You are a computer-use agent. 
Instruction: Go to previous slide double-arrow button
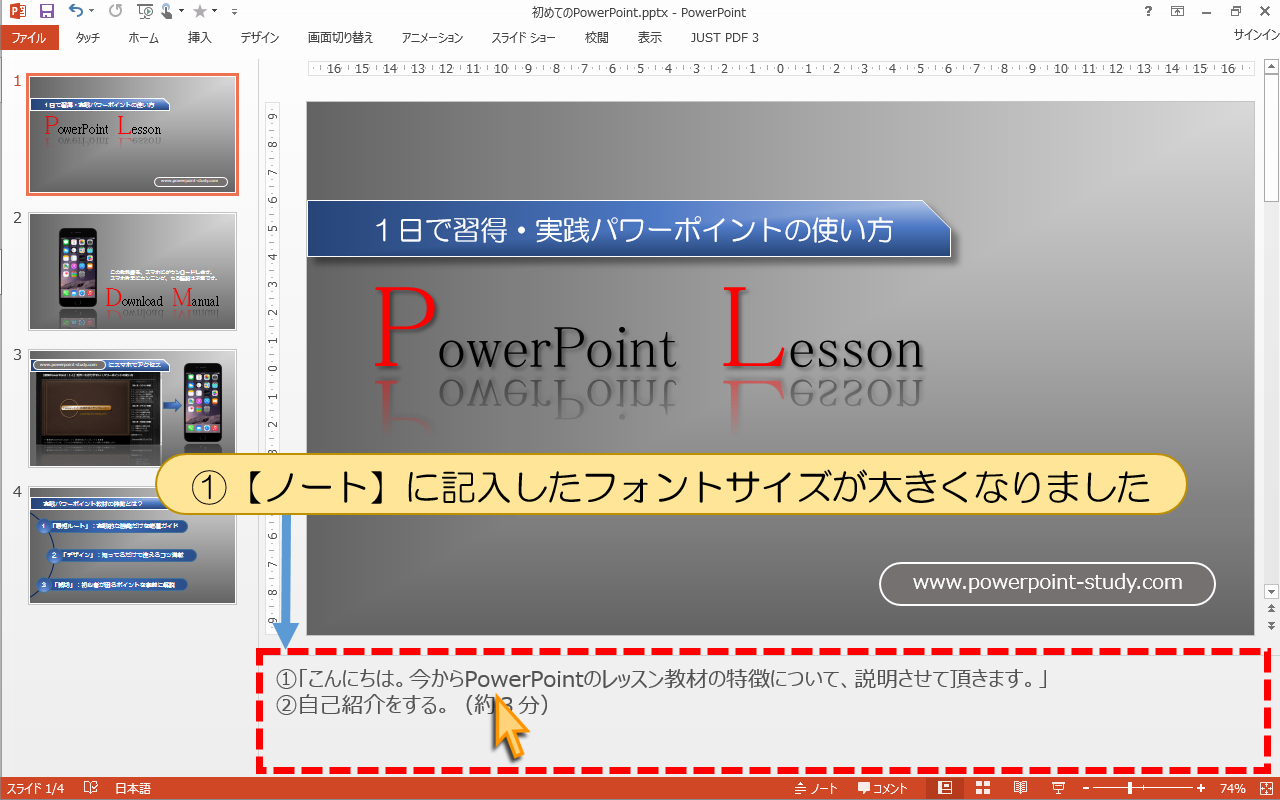(x=1271, y=608)
